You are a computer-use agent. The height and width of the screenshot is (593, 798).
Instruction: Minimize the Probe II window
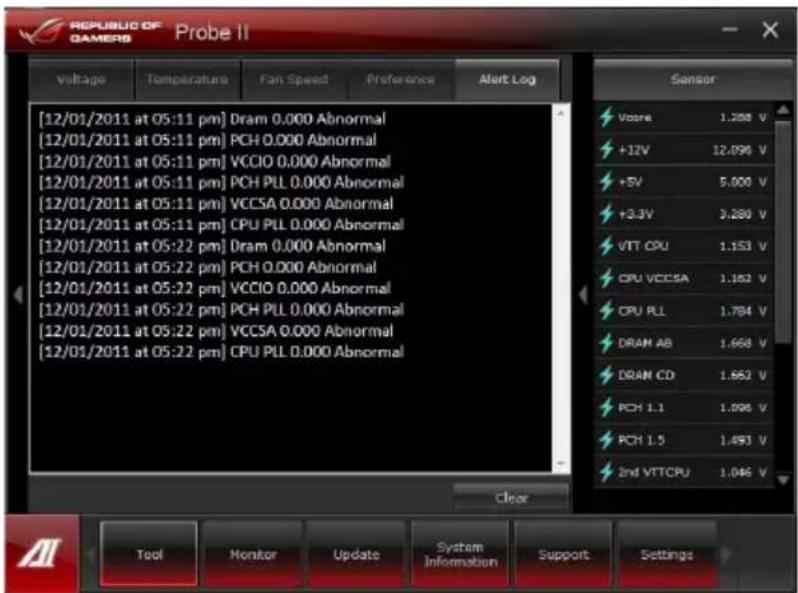(730, 30)
